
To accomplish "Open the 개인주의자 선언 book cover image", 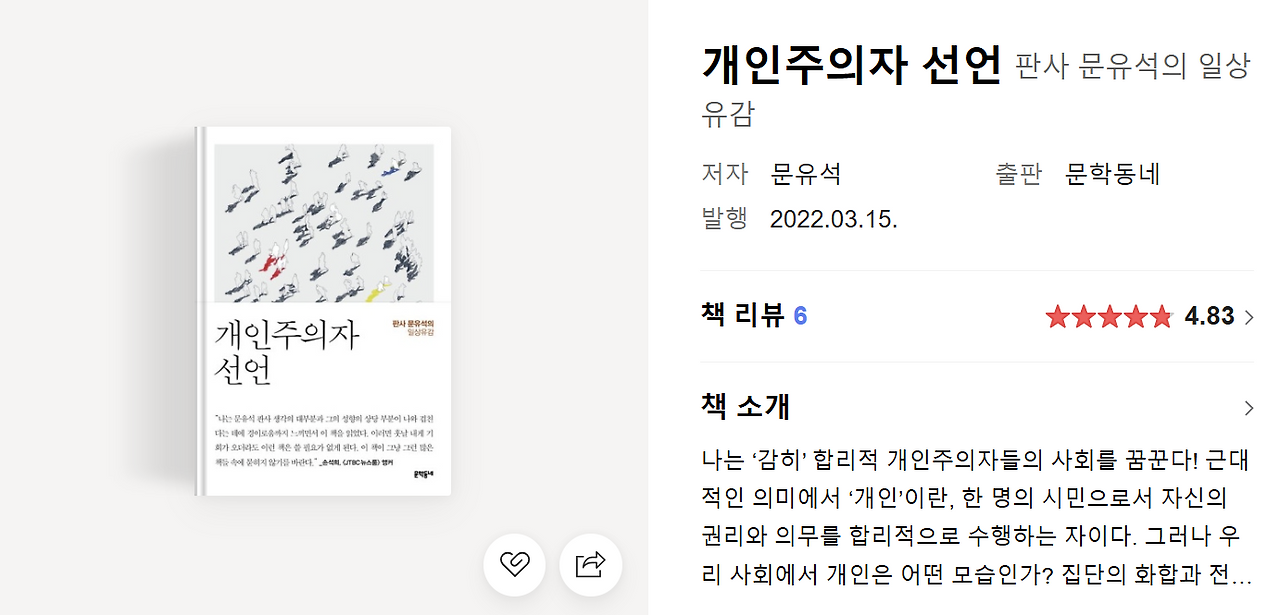I will click(324, 311).
